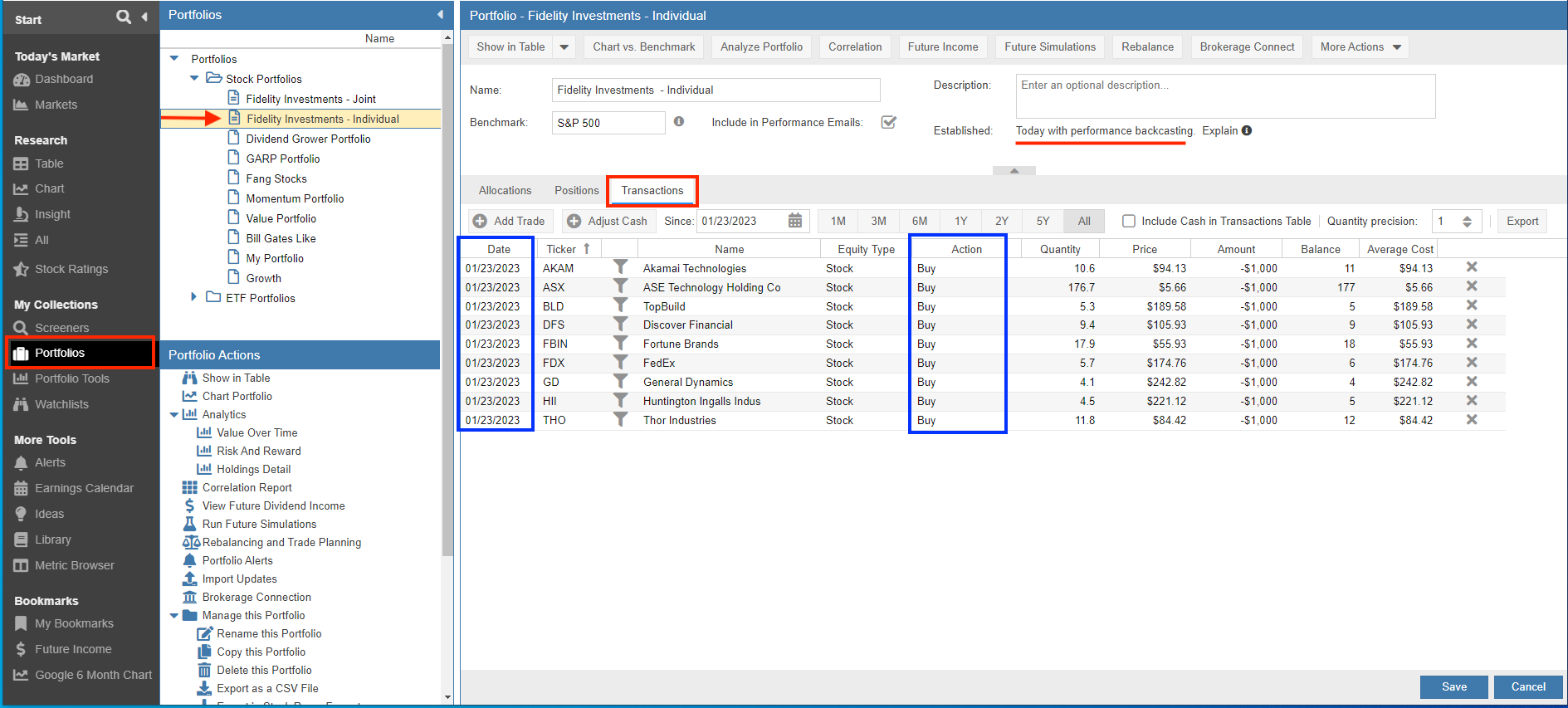Select the All time range
Screen dimensions: 1568x708
click(1084, 221)
